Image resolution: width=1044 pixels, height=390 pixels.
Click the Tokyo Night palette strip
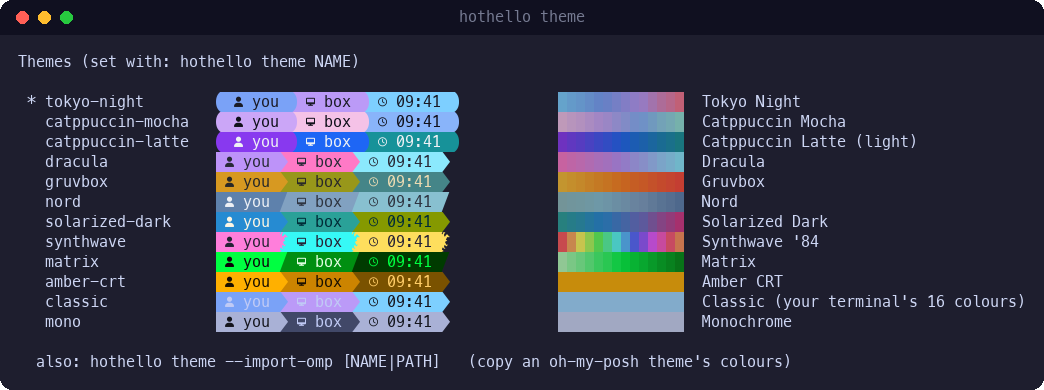point(621,102)
